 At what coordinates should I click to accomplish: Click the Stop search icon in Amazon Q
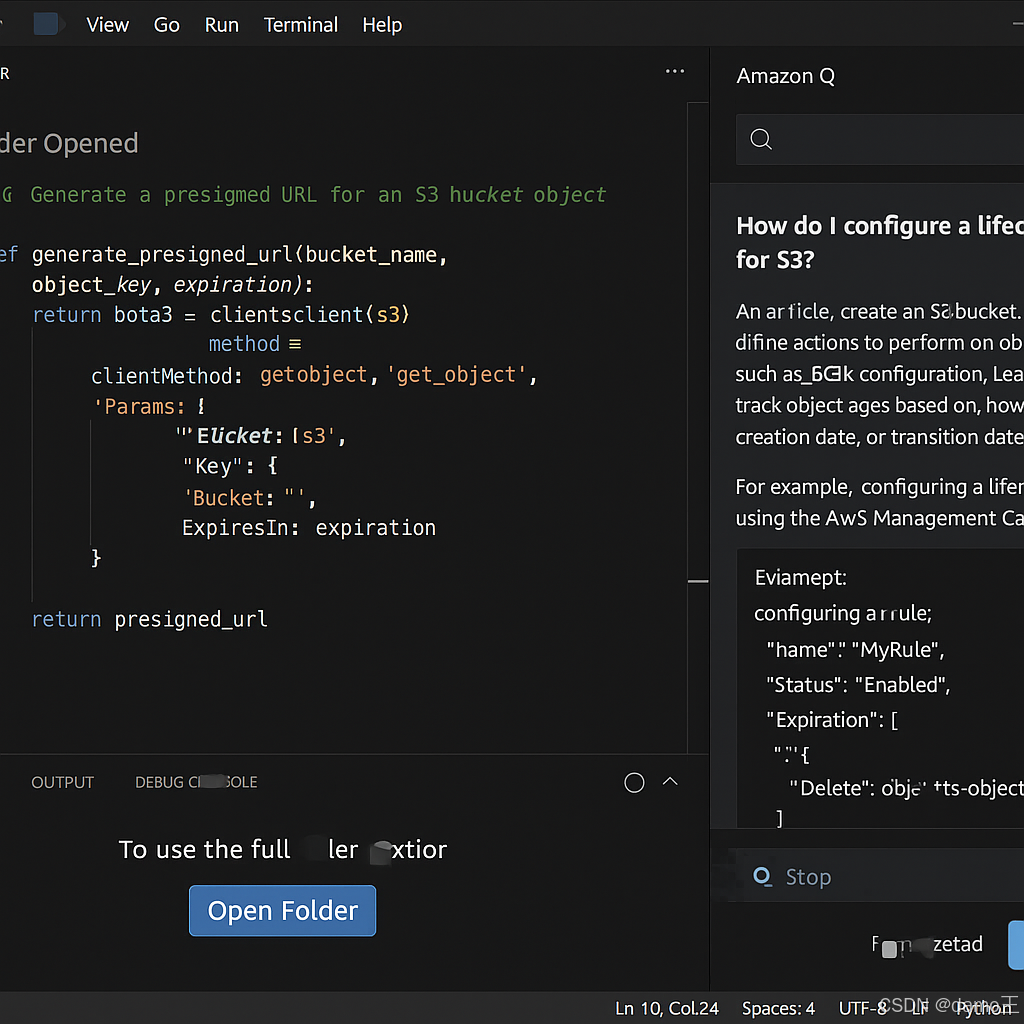762,876
